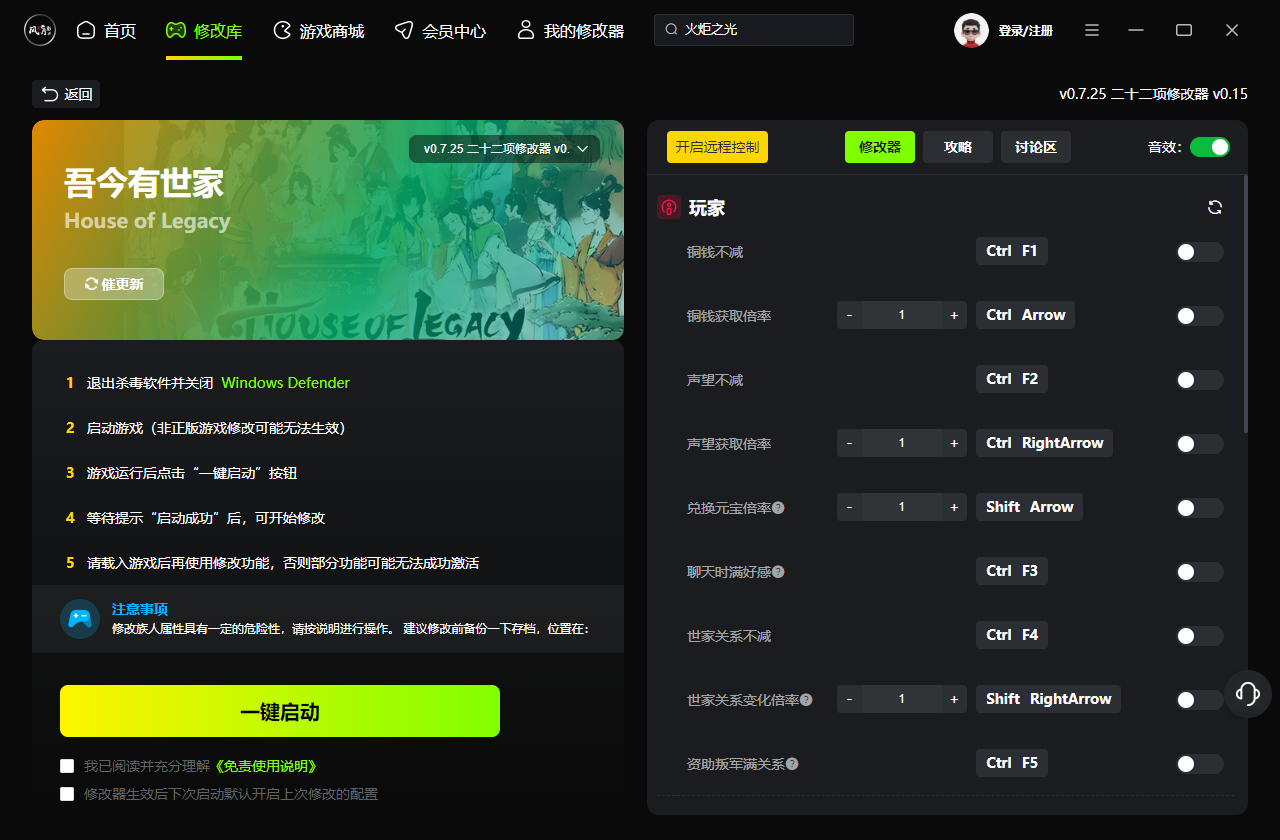Viewport: 1280px width, 840px height.
Task: Open 会员中心 tab
Action: pyautogui.click(x=441, y=31)
